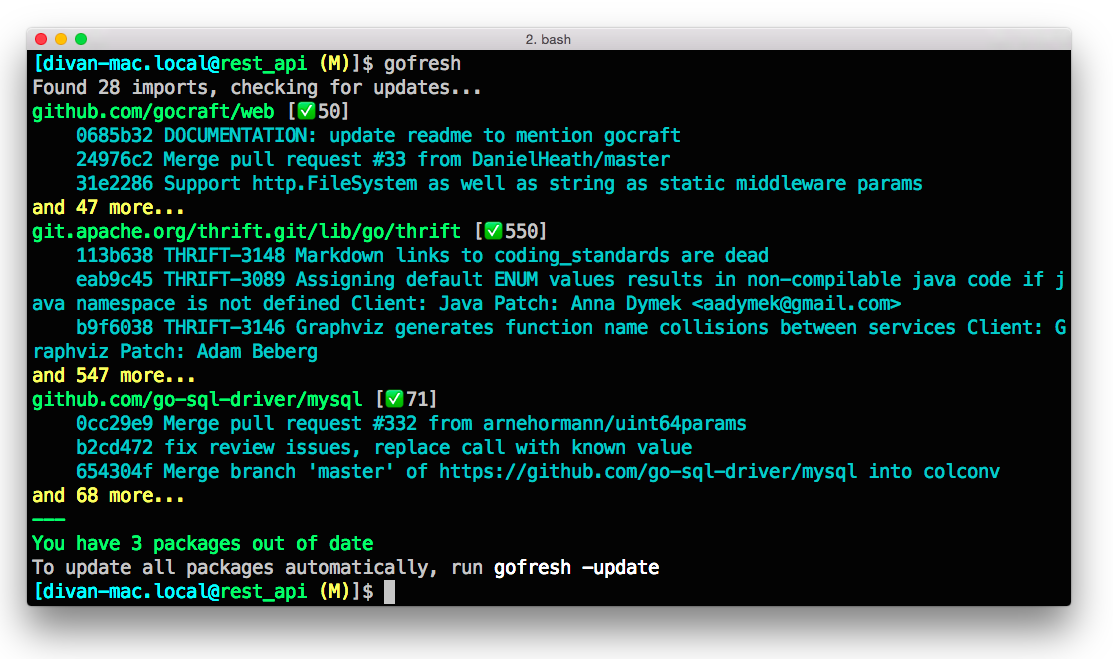The width and height of the screenshot is (1113, 659).
Task: Click commit hash 654304f
Action: [114, 472]
